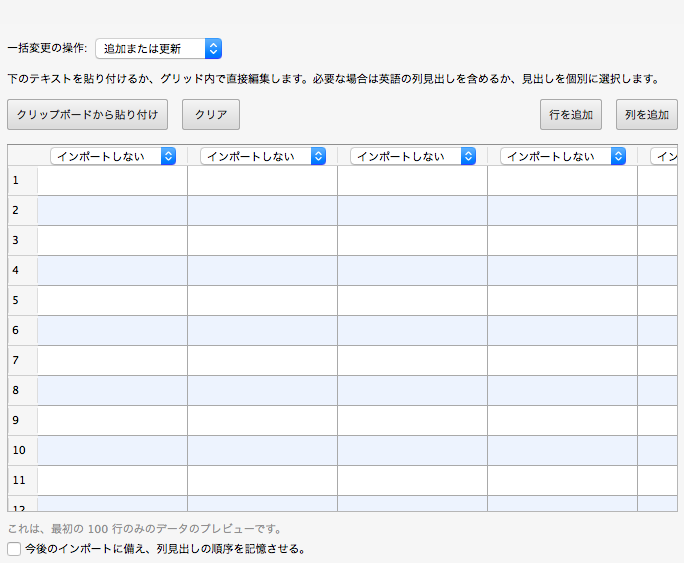Click fourth column cell in row 8

(563, 390)
